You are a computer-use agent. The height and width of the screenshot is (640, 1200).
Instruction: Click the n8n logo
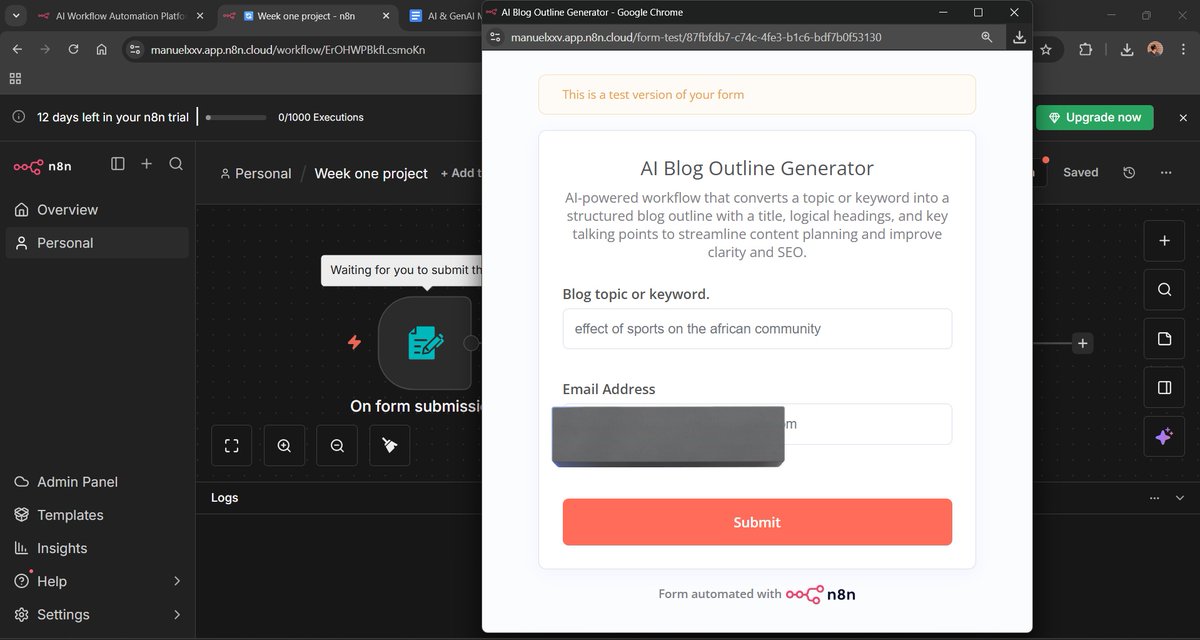point(43,166)
